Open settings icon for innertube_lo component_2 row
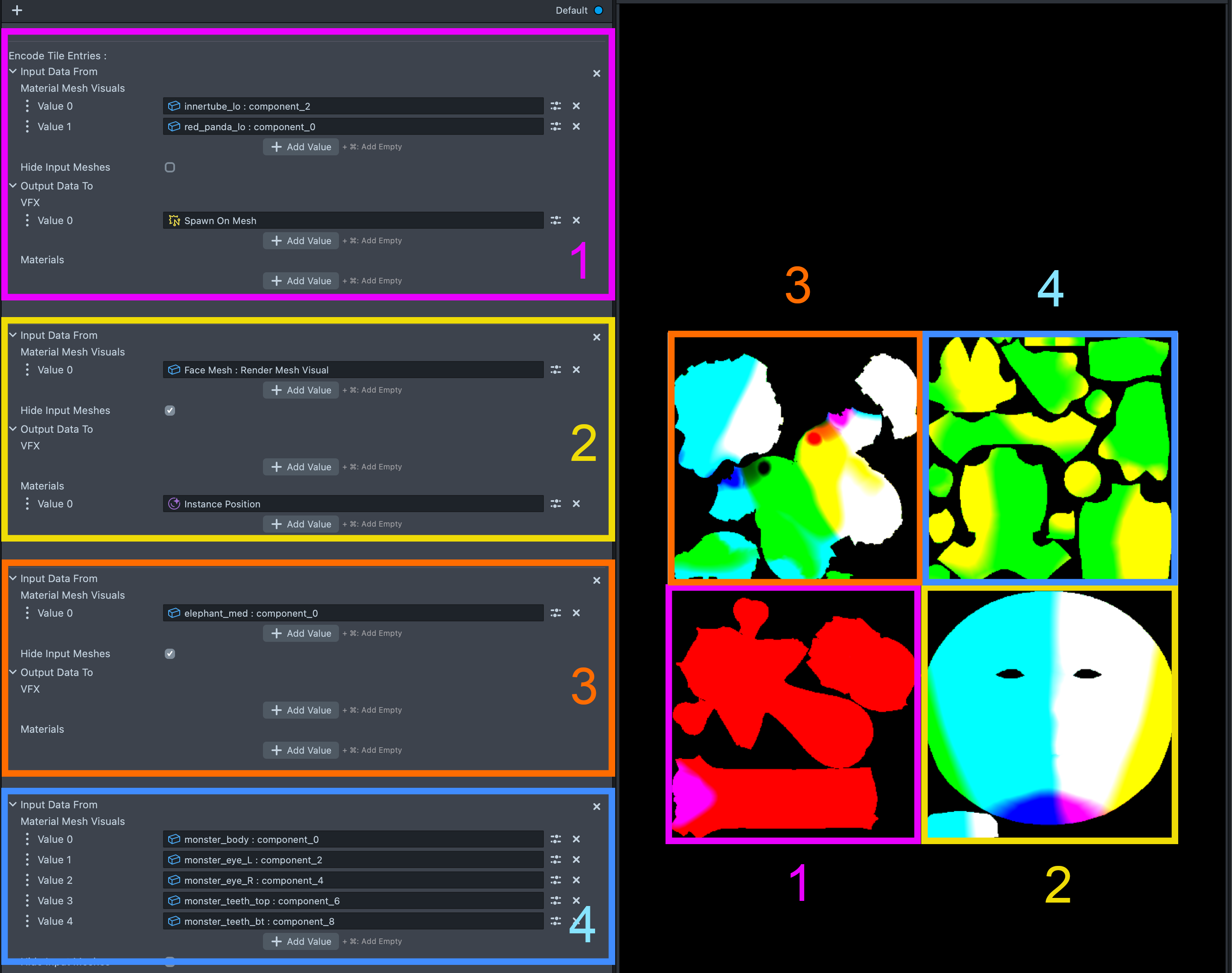The height and width of the screenshot is (973, 1232). (556, 106)
